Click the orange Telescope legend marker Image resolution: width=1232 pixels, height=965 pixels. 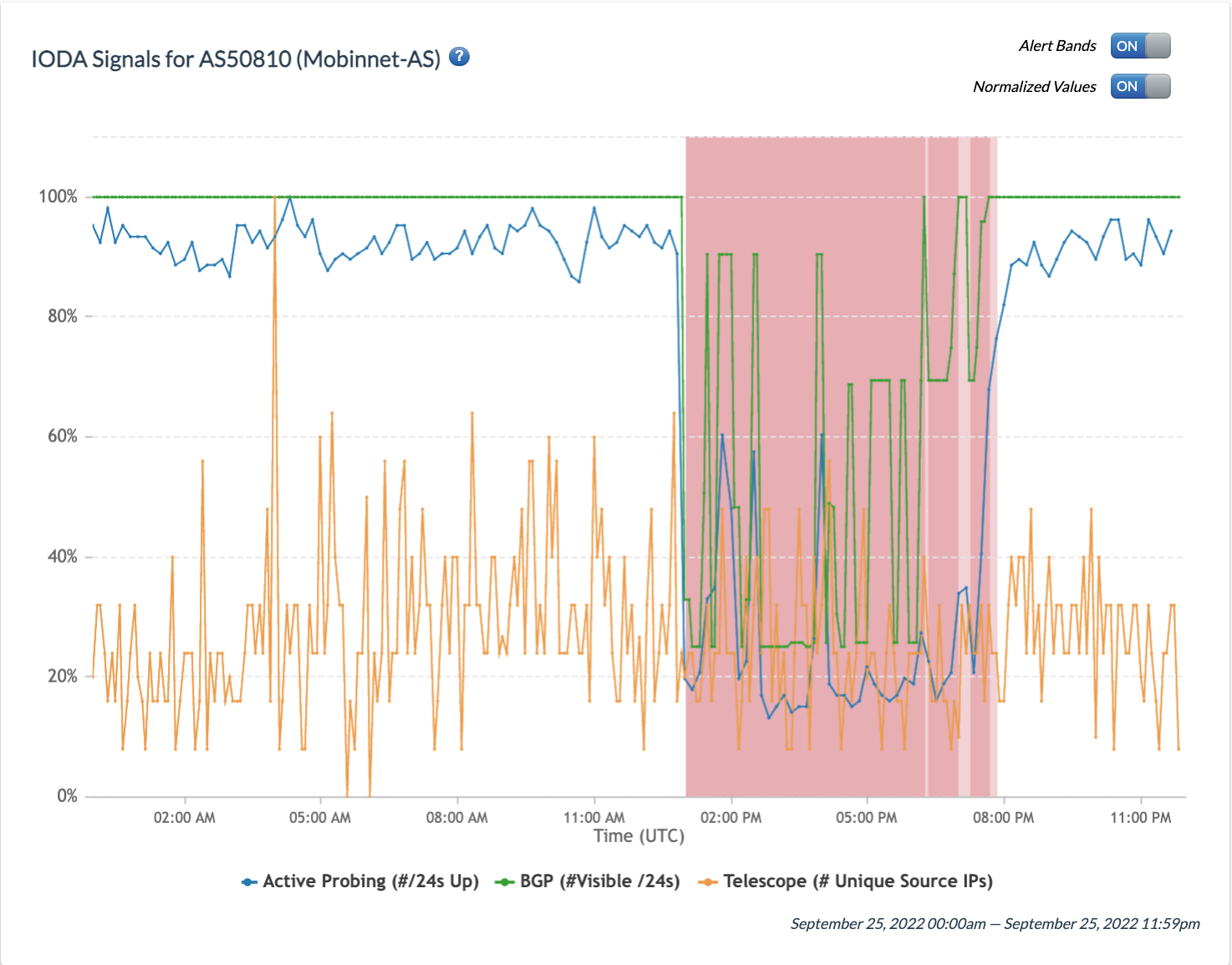tap(708, 882)
